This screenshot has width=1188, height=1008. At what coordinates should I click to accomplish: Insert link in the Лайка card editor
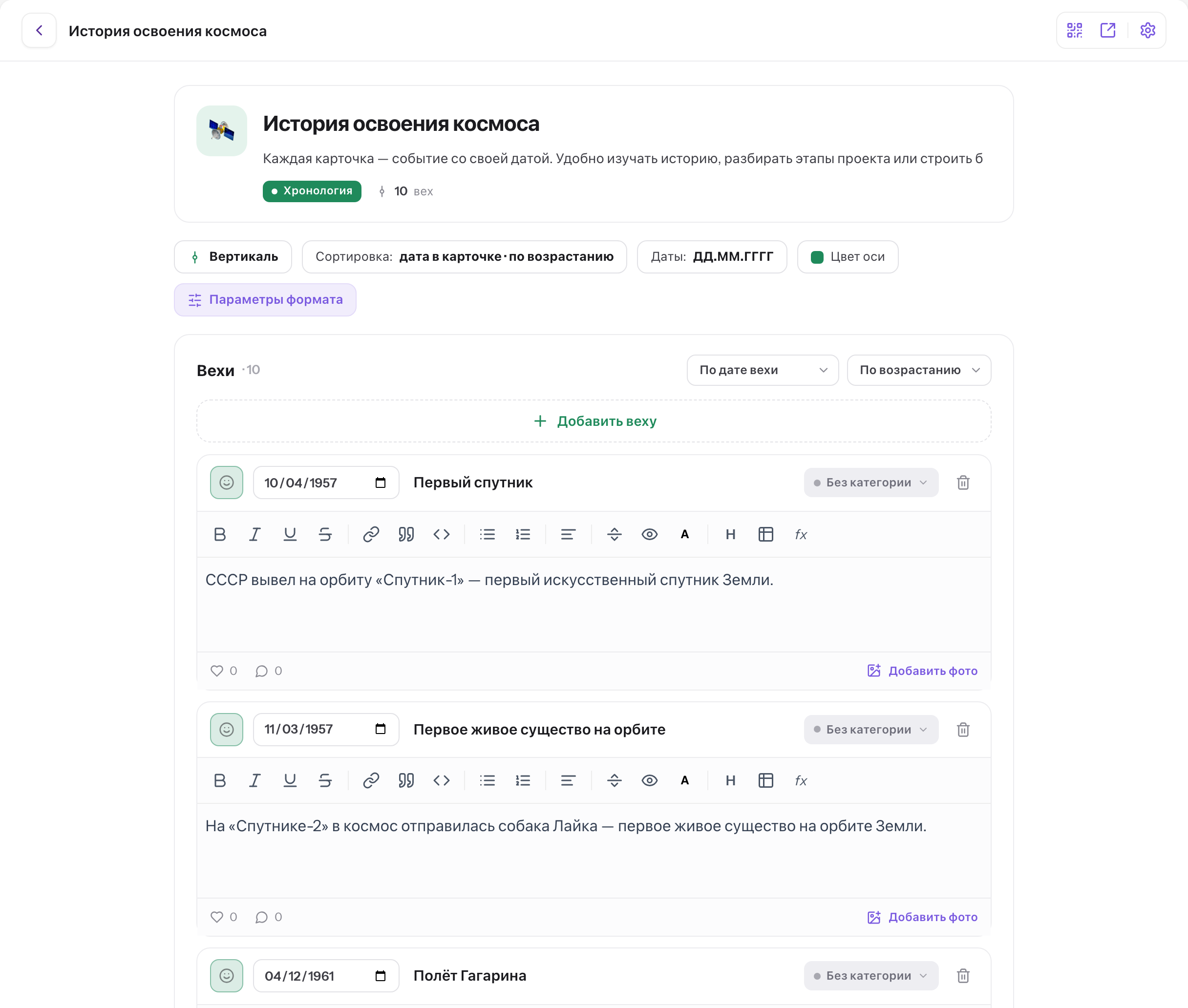coord(371,780)
